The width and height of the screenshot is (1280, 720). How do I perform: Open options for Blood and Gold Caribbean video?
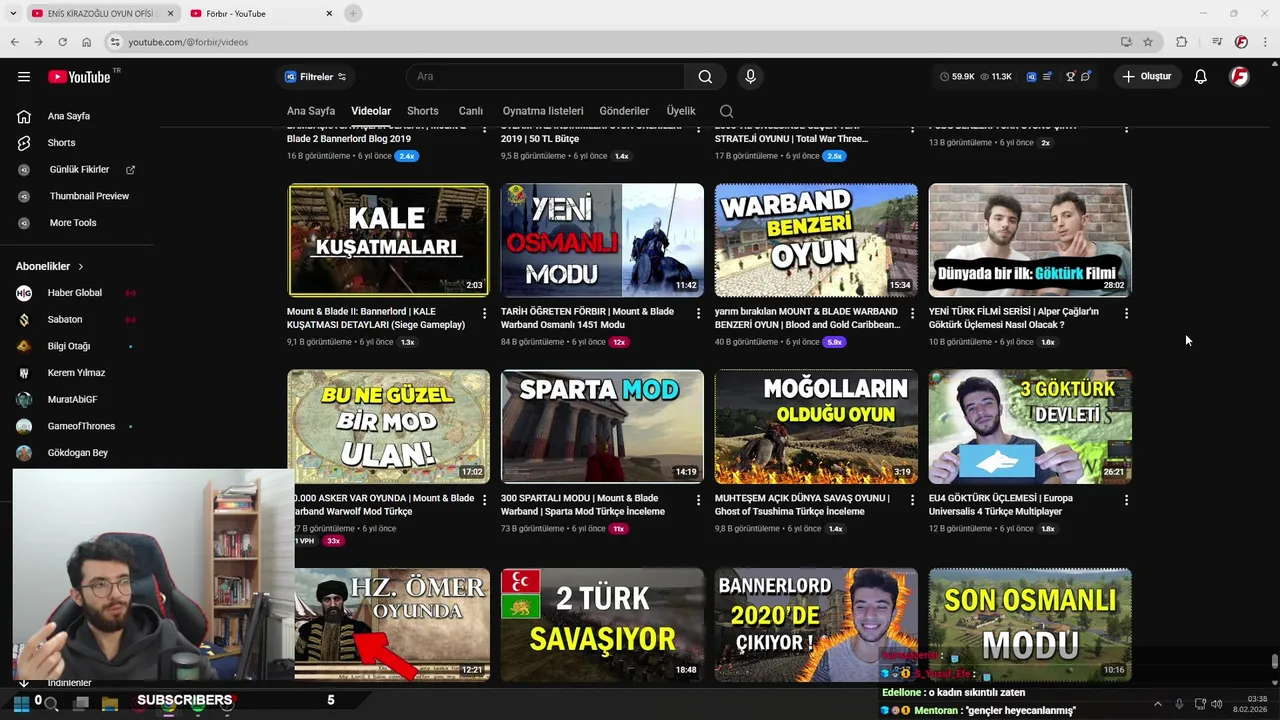[912, 313]
